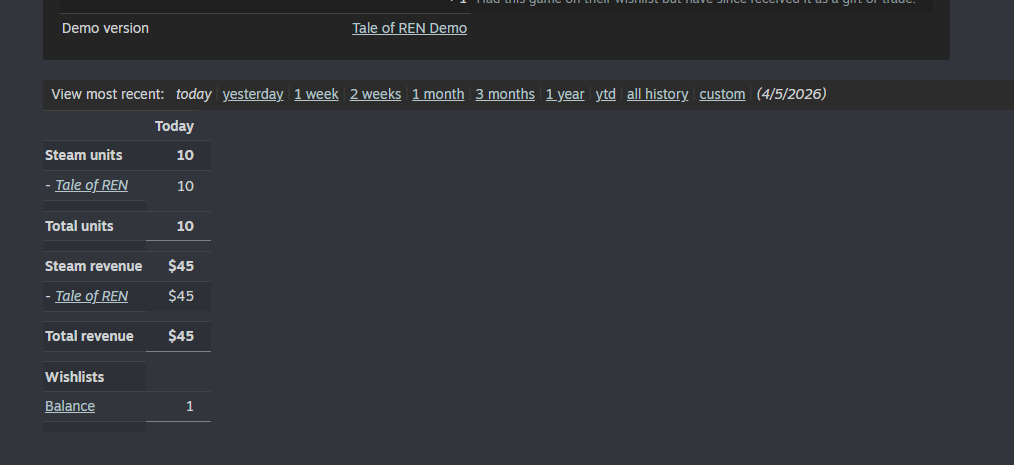Click the Total revenue $45 value
Viewport: 1014px width, 465px height.
click(x=180, y=336)
